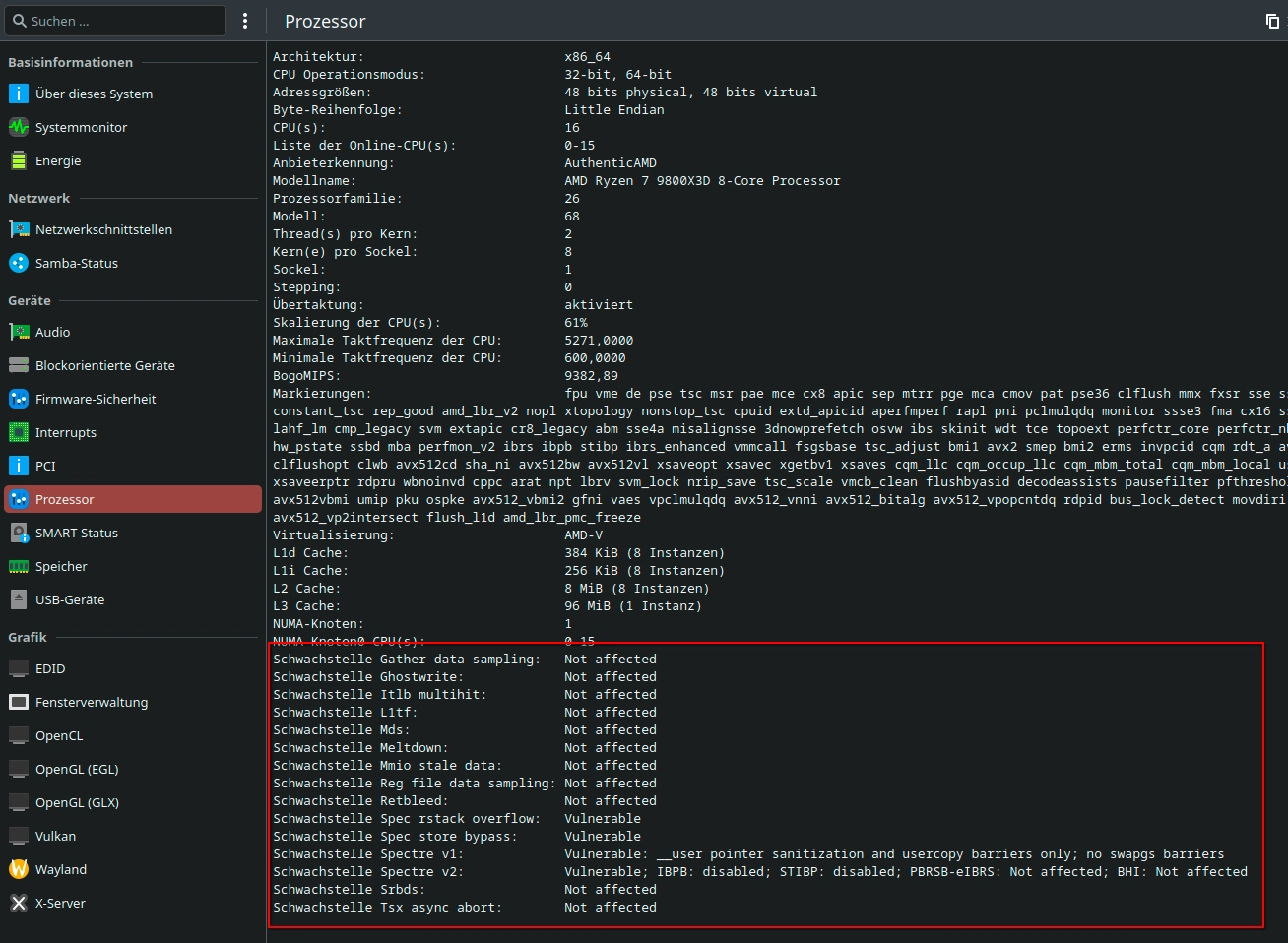Screen dimensions: 1288x943
Task: Click the 'Little Endian' byte order value
Action: pos(614,110)
